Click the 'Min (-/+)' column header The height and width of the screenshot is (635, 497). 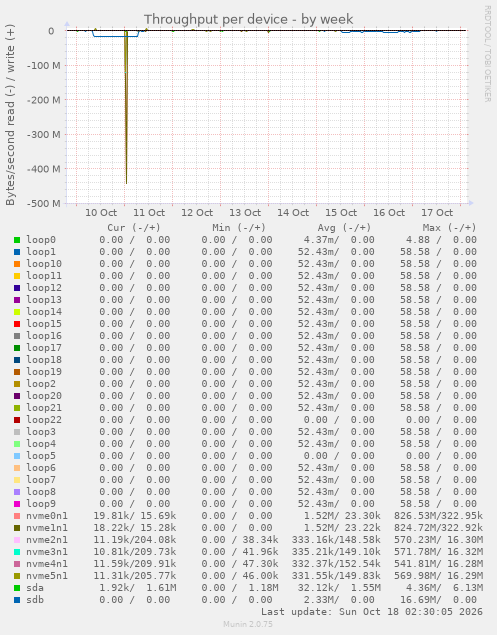tap(239, 228)
